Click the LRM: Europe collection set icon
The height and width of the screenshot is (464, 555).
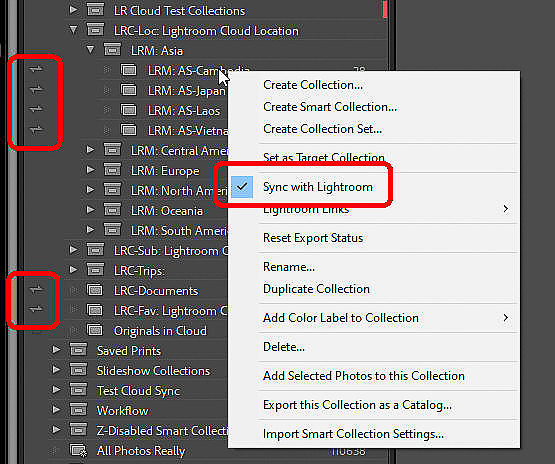[112, 170]
